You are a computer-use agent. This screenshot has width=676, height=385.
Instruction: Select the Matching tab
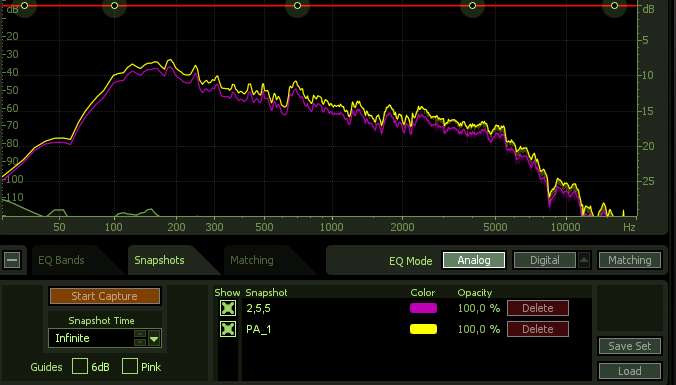pos(252,260)
